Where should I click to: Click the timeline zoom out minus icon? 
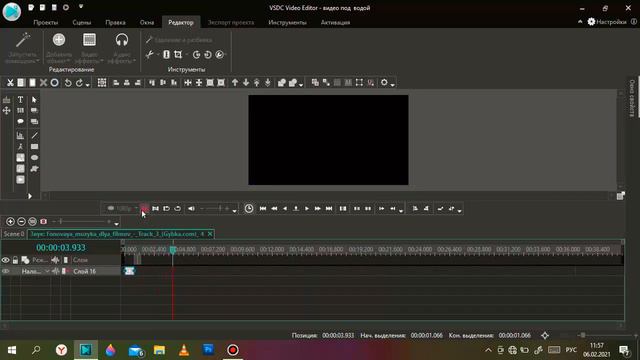21,222
